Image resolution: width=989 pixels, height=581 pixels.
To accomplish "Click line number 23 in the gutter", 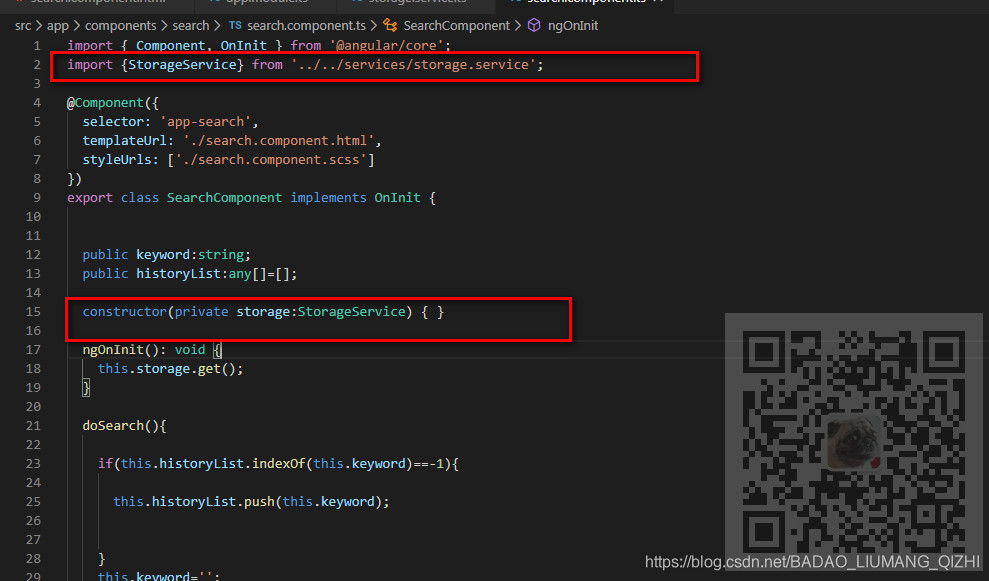I will tap(33, 464).
